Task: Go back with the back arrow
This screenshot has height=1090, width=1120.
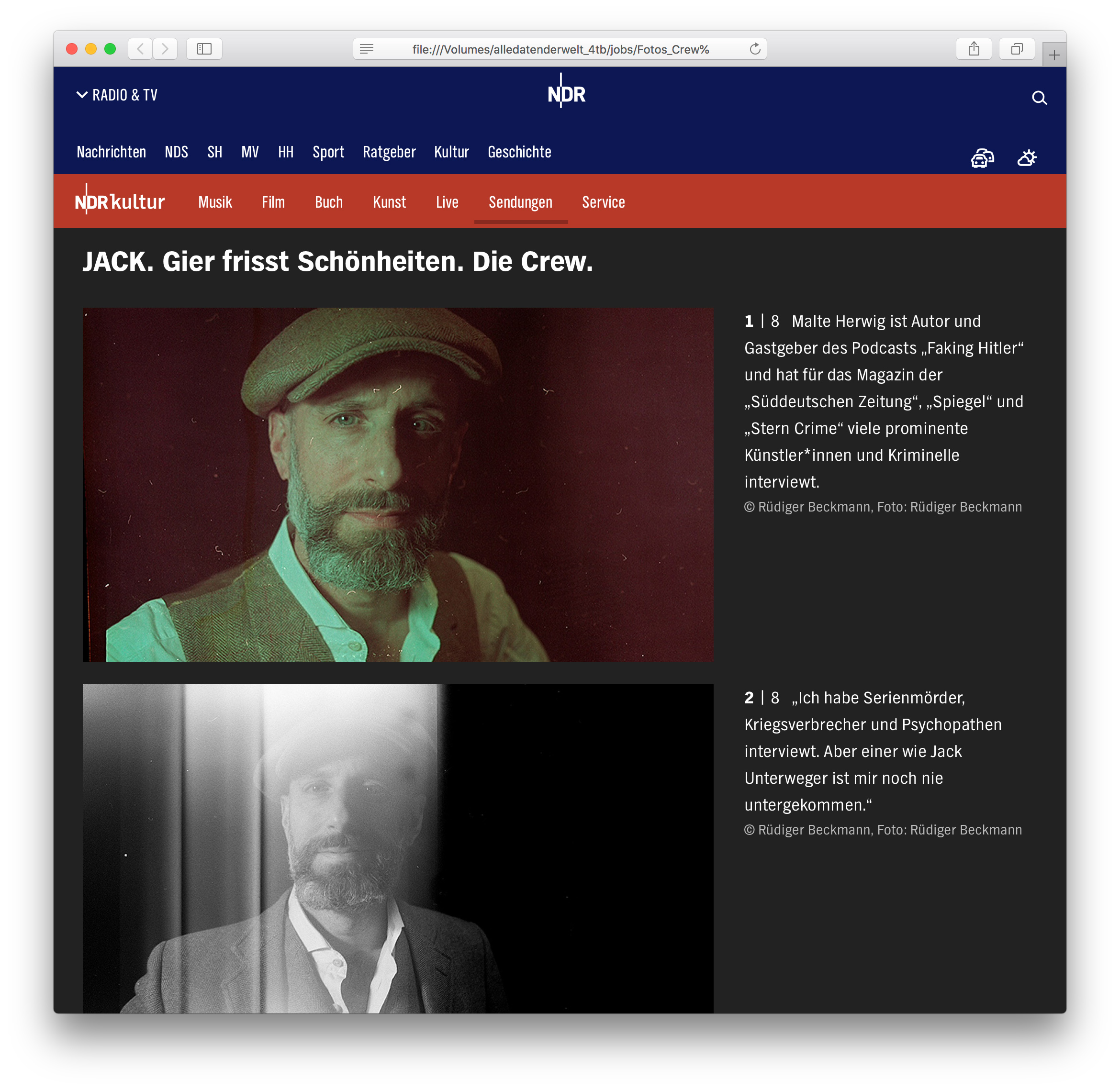Action: click(140, 49)
